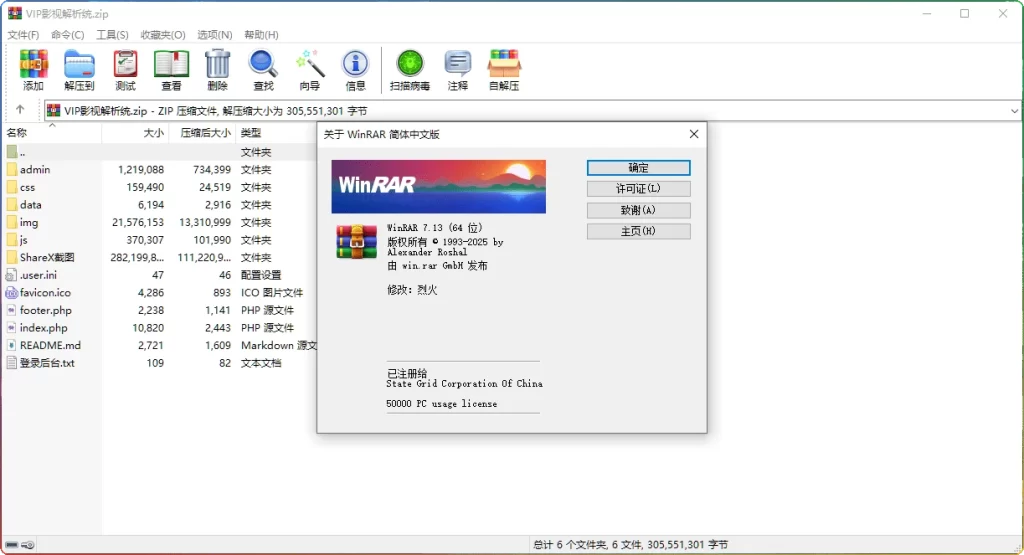Close the About WinRAR dialog
The width and height of the screenshot is (1024, 555).
click(x=694, y=134)
